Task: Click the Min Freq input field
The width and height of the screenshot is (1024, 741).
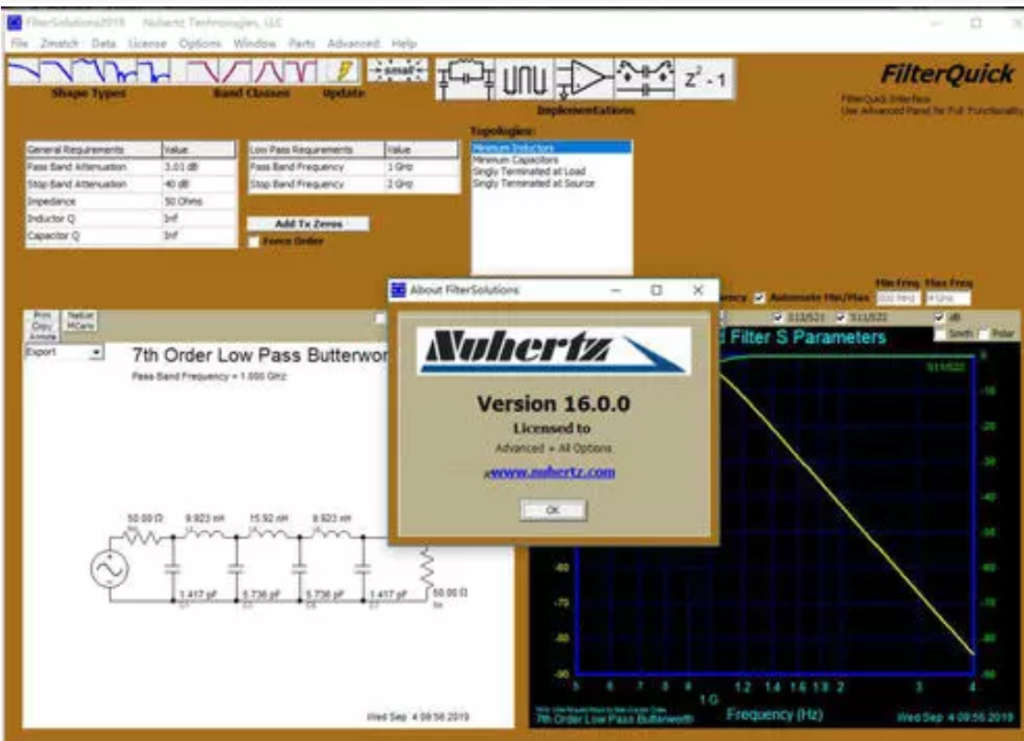Action: click(x=898, y=298)
